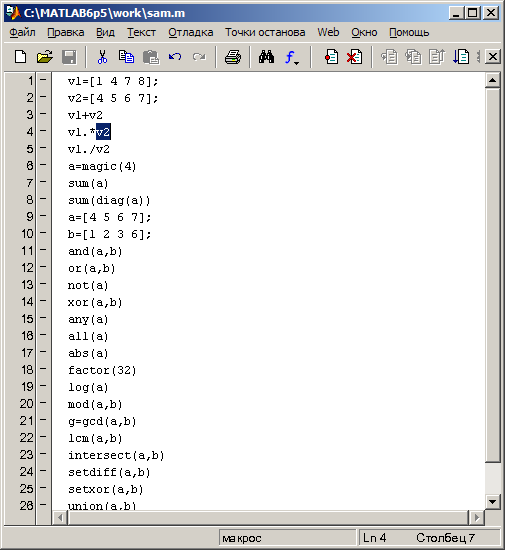This screenshot has width=505, height=550.
Task: Maximize the sam.m editor window
Action: 472,13
